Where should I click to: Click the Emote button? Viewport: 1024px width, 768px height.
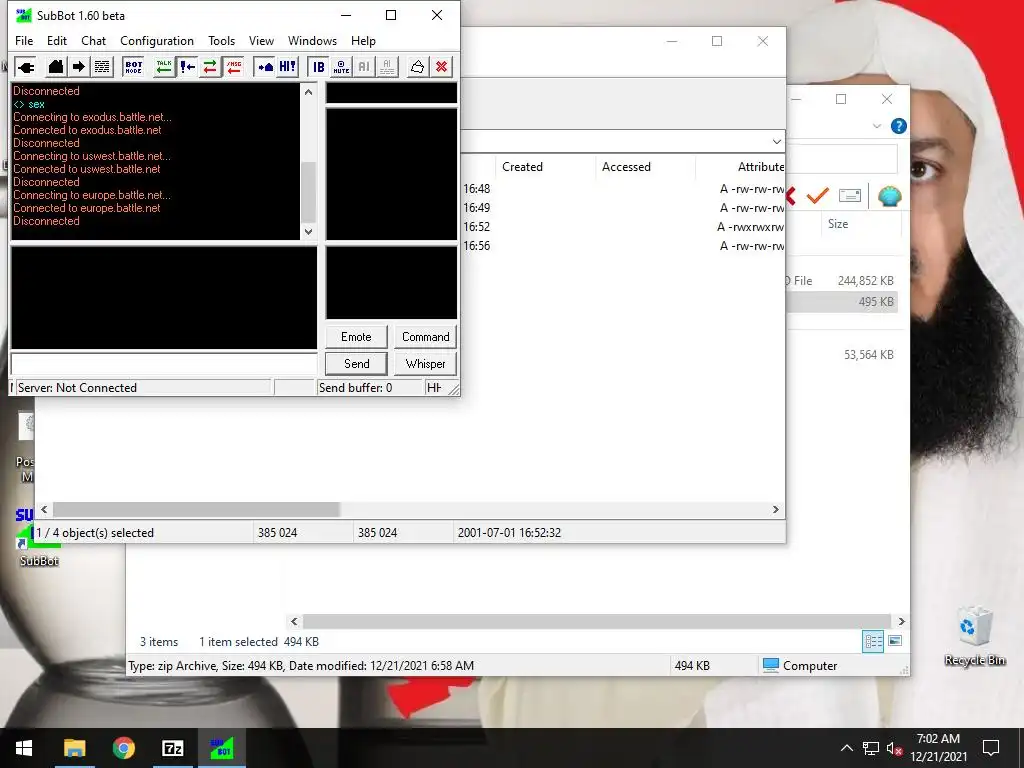click(356, 337)
